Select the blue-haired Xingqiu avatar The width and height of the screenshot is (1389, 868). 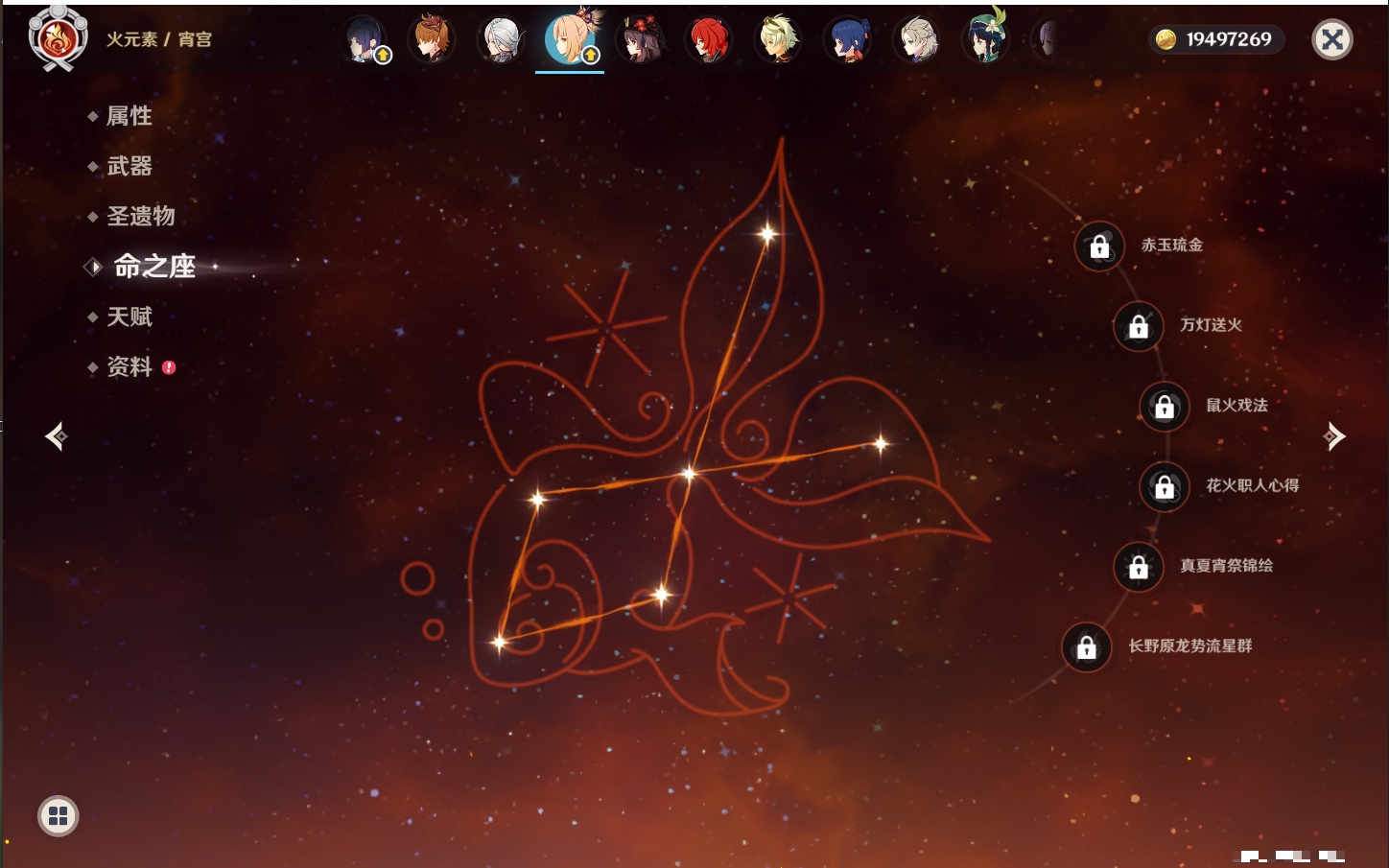point(848,40)
